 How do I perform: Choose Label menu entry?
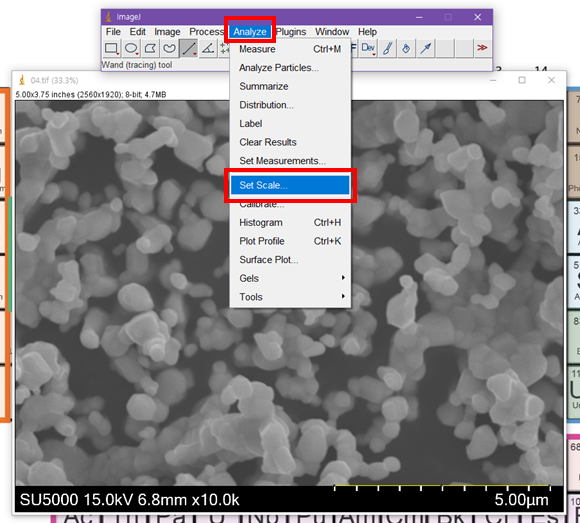tap(290, 124)
